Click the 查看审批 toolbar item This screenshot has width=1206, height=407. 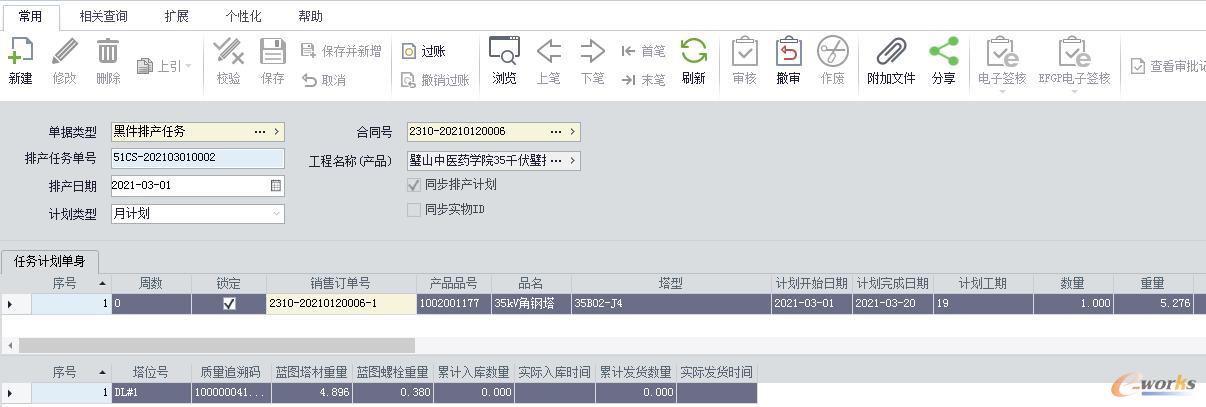(x=1168, y=66)
